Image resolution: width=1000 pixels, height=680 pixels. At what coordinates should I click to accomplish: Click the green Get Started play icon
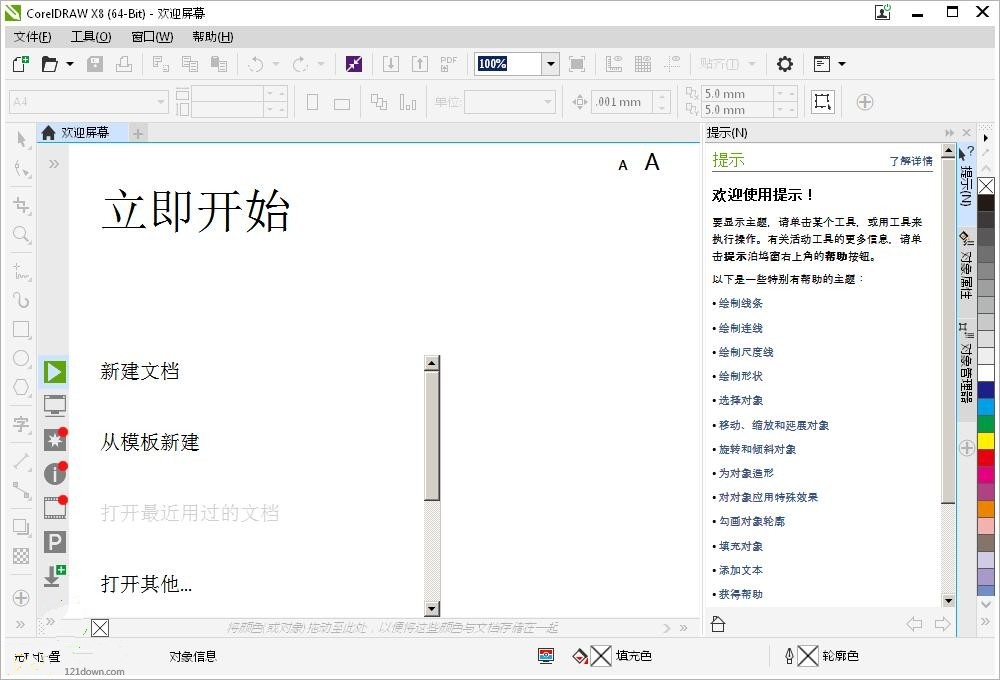pos(55,372)
